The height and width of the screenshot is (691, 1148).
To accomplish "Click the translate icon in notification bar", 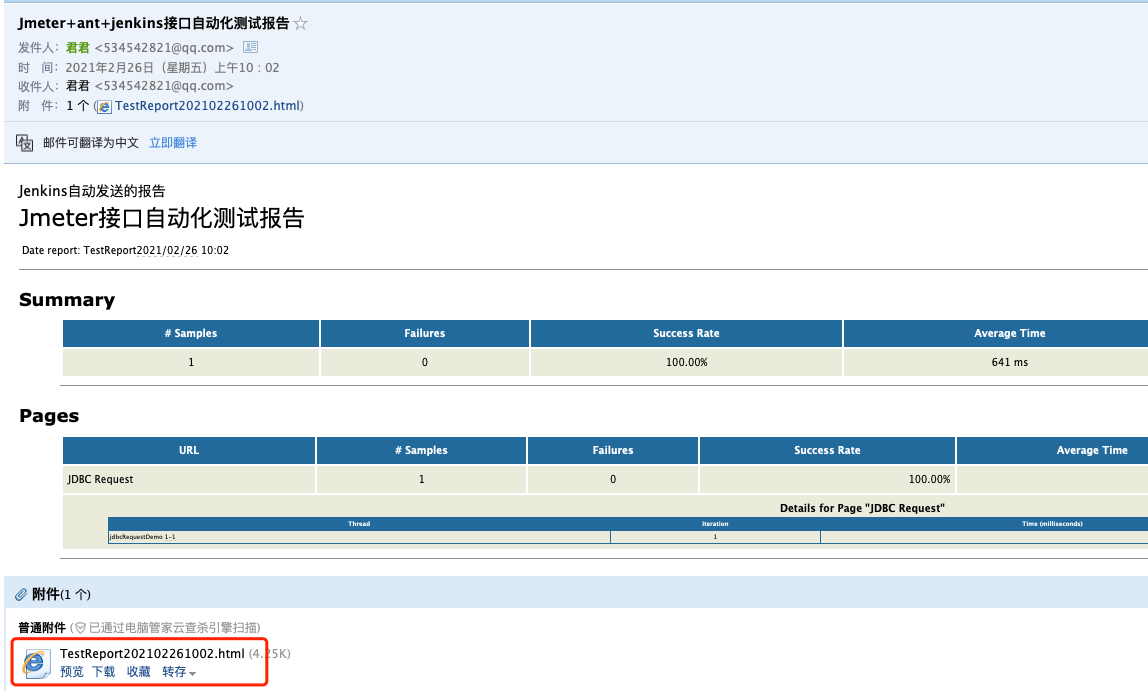I will coord(24,143).
